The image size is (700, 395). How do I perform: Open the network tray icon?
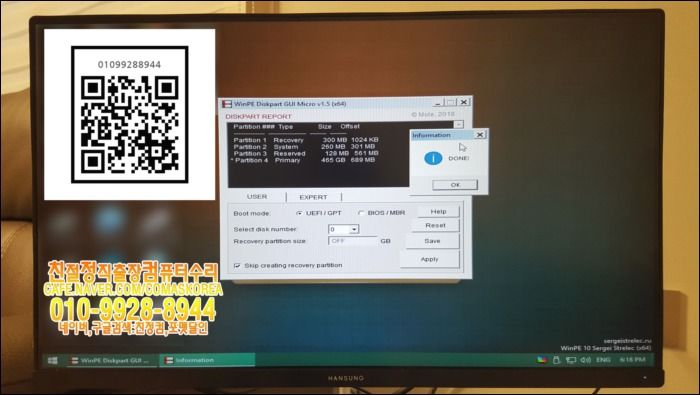[x=571, y=360]
